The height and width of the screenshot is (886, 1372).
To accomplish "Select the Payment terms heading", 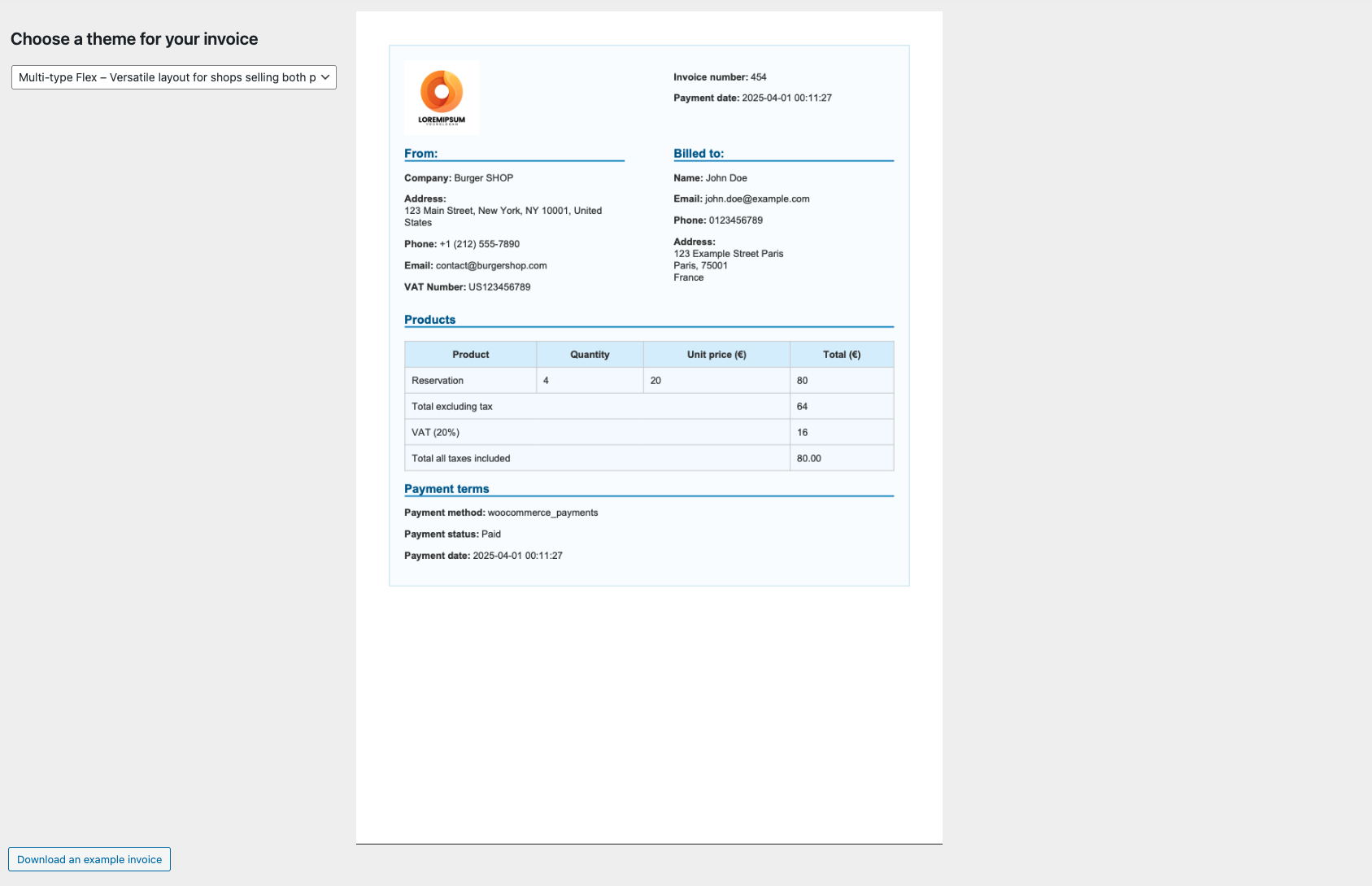I will (x=446, y=488).
